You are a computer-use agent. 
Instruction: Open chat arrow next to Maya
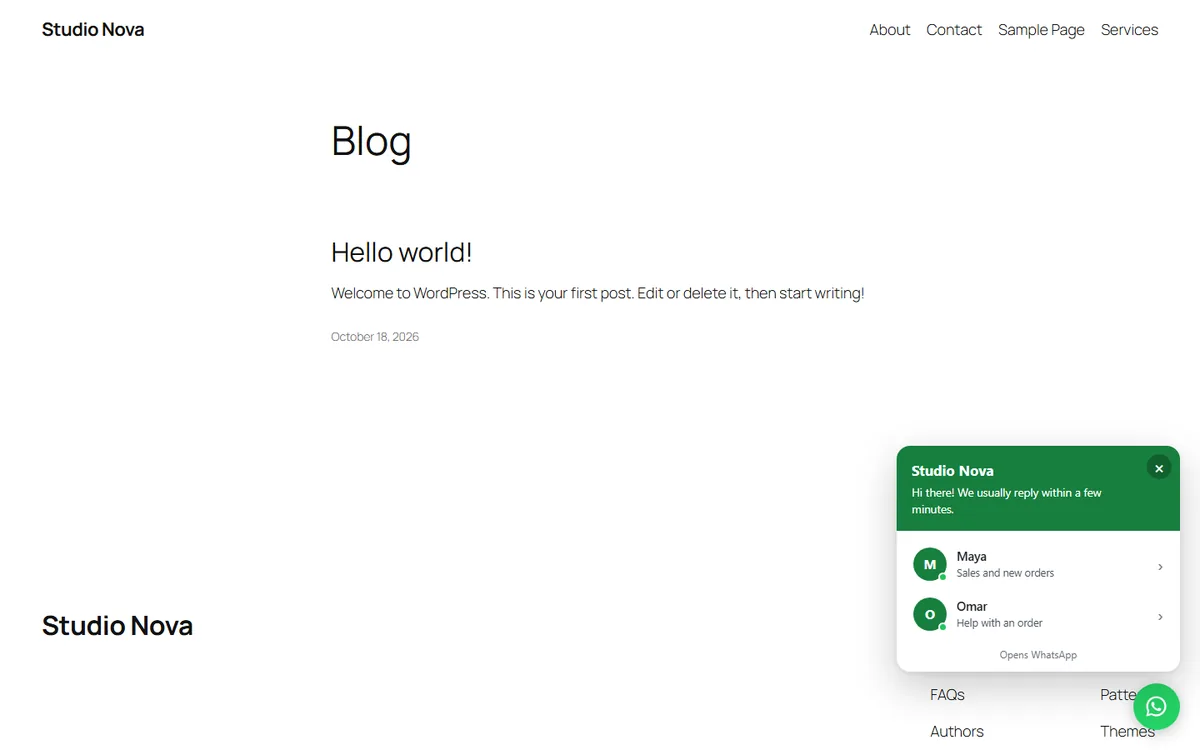[1160, 566]
